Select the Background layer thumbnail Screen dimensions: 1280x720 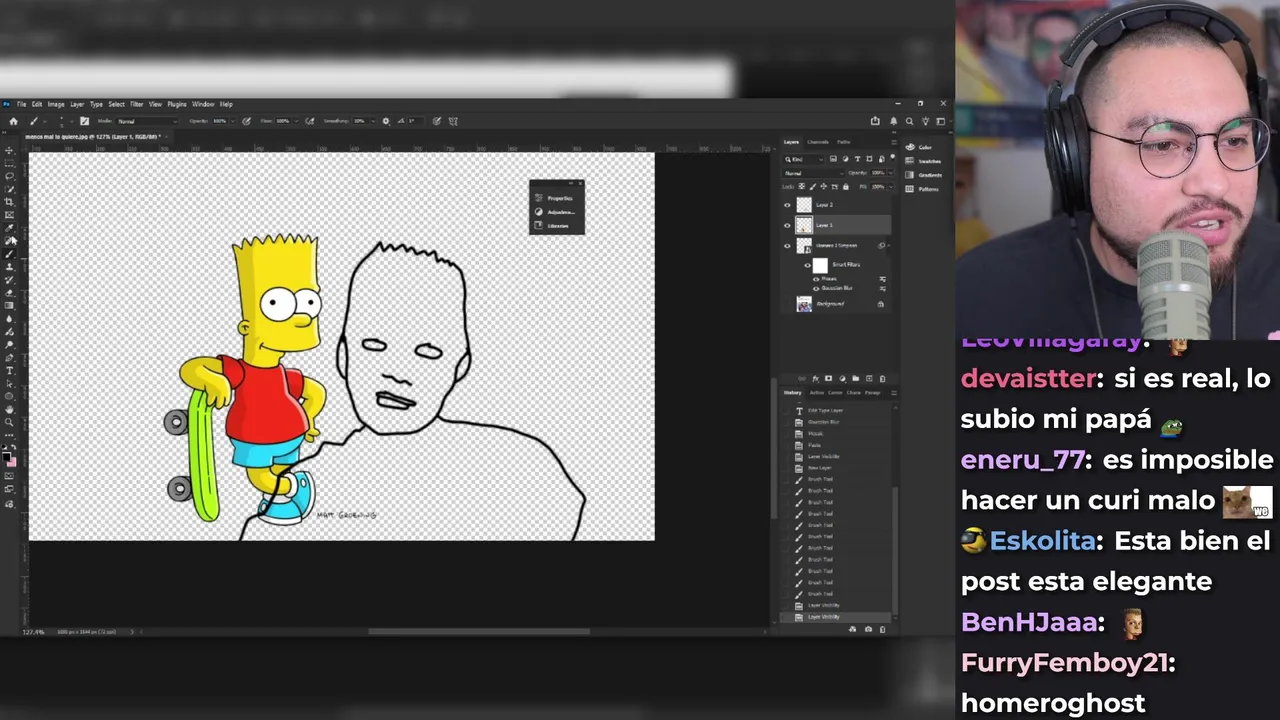tap(804, 304)
